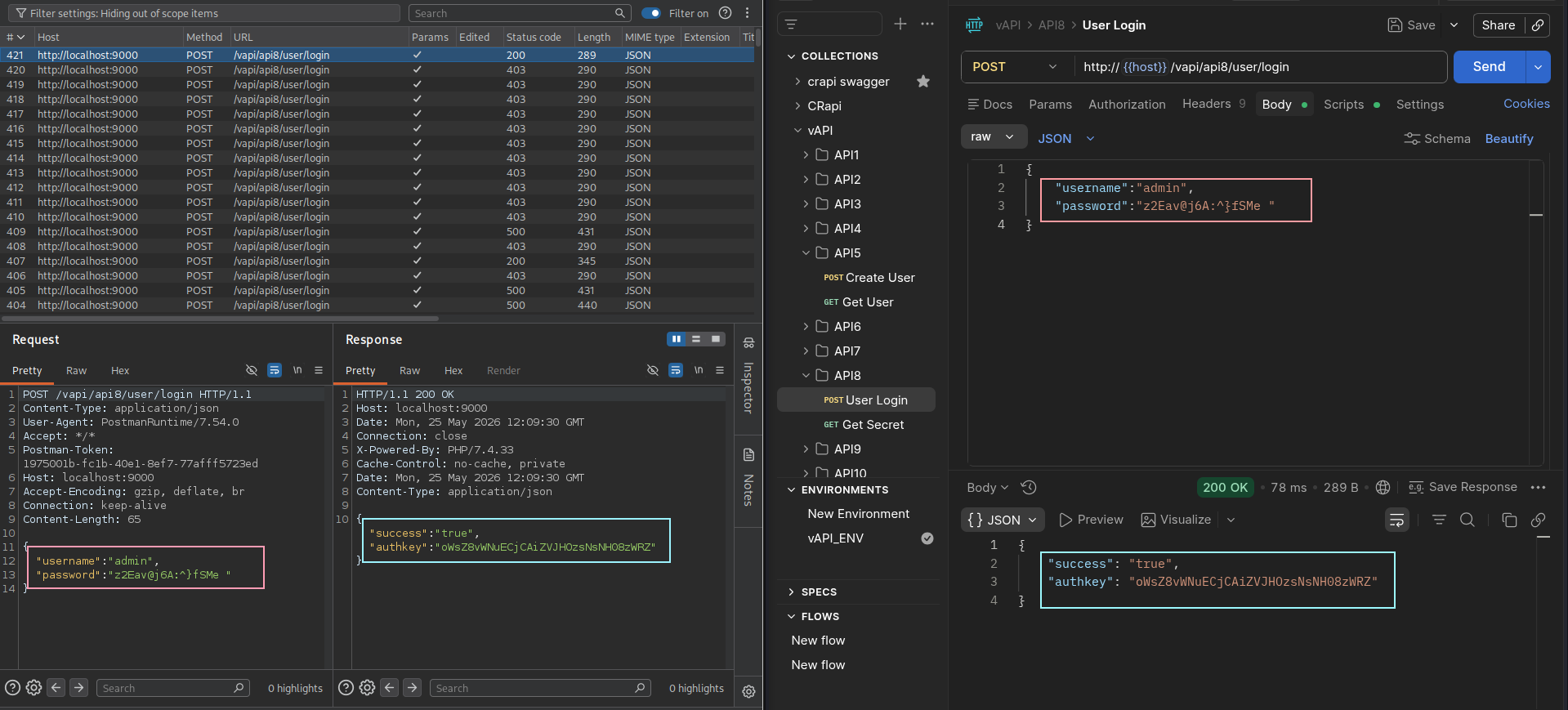Select top-bottom layout icon in Response panel

696,339
